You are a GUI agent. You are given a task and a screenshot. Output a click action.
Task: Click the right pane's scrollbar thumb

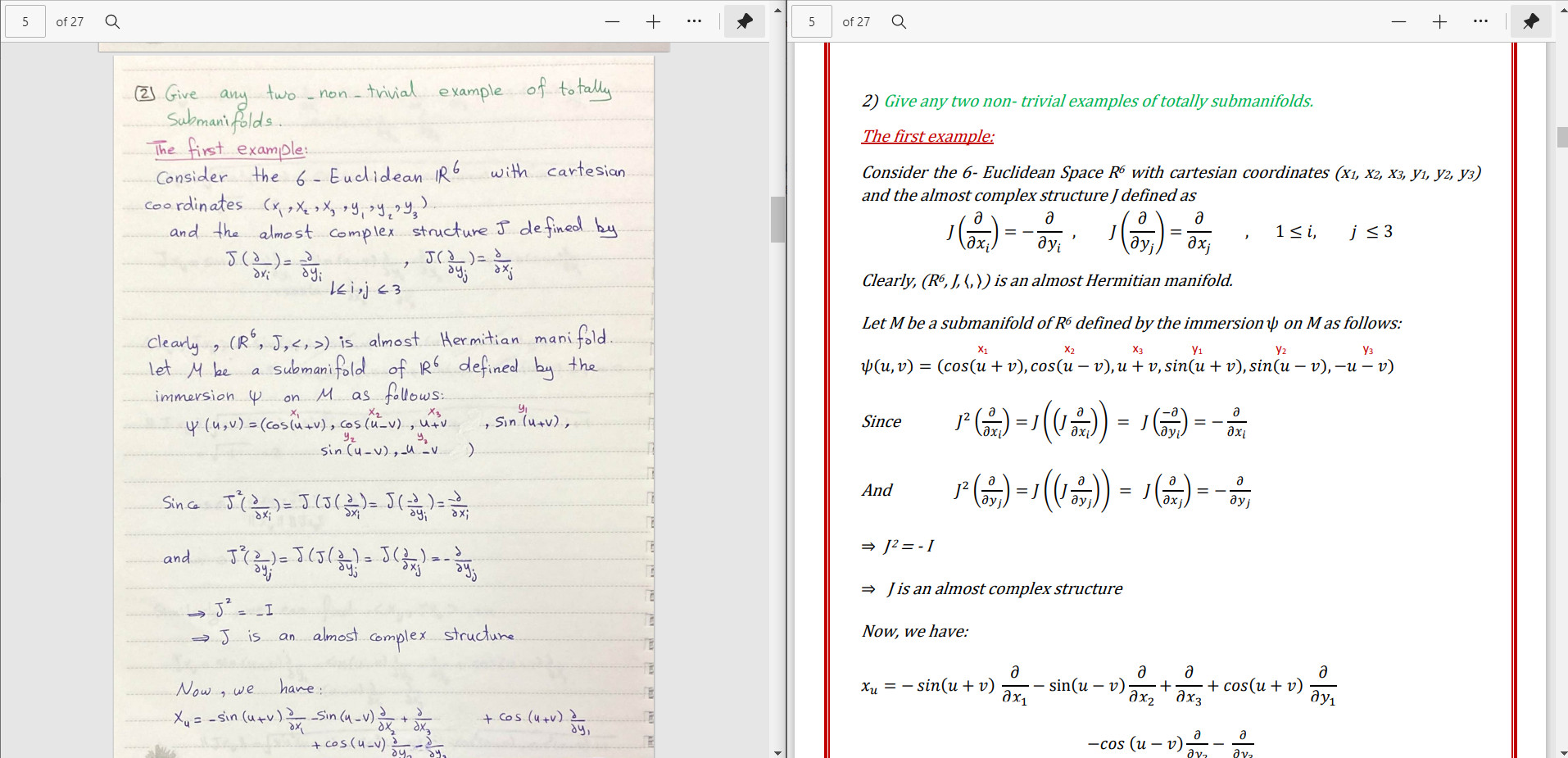[x=1562, y=137]
